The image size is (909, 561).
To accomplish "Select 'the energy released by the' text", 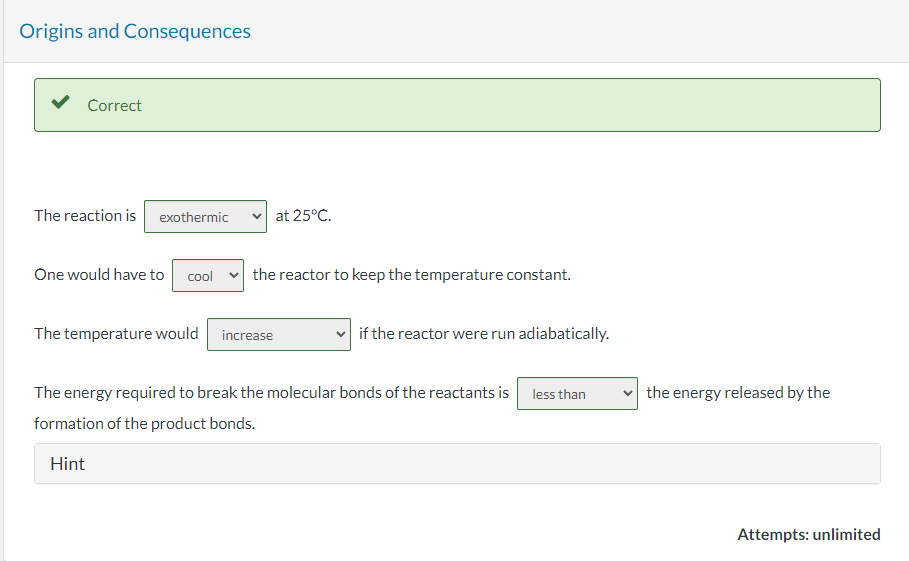I will (738, 393).
